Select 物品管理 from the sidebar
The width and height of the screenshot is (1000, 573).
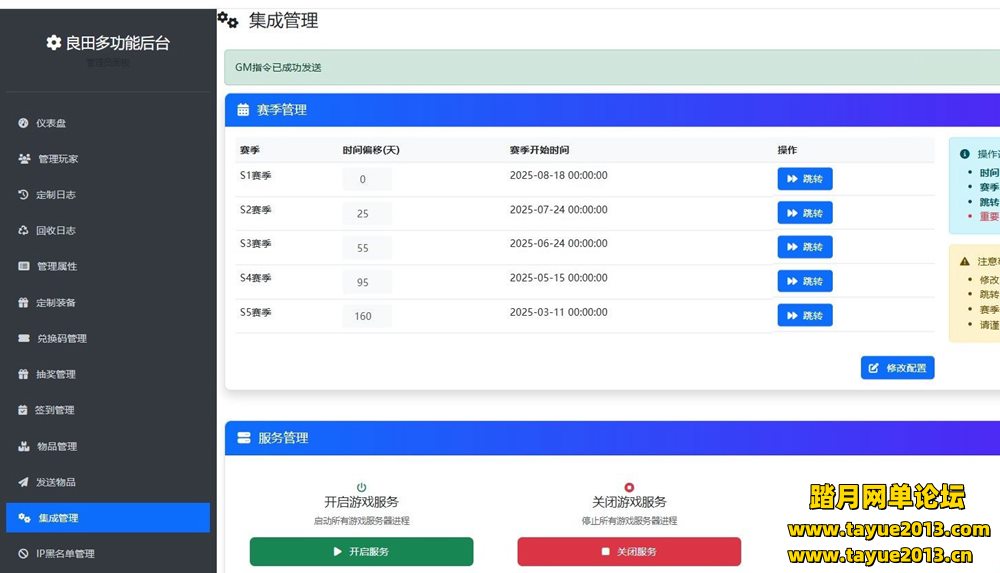point(56,446)
